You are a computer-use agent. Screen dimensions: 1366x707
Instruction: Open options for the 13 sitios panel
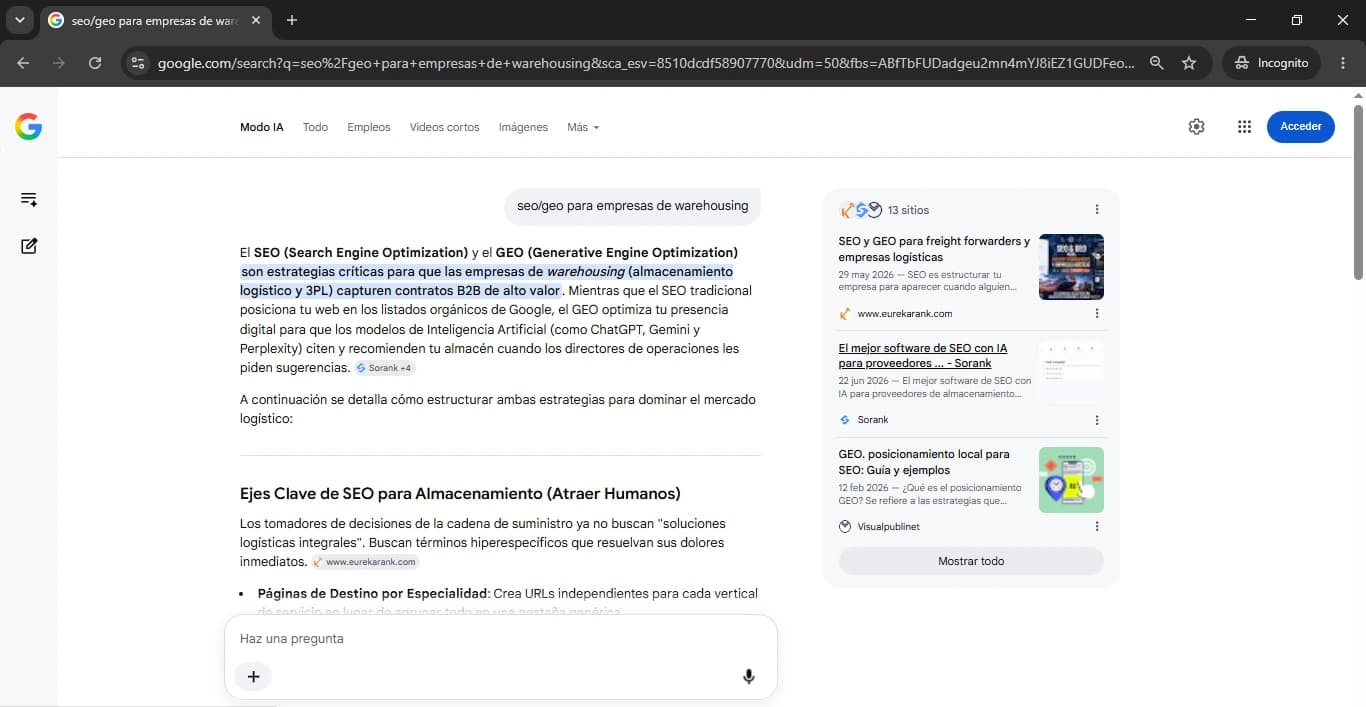coord(1097,210)
